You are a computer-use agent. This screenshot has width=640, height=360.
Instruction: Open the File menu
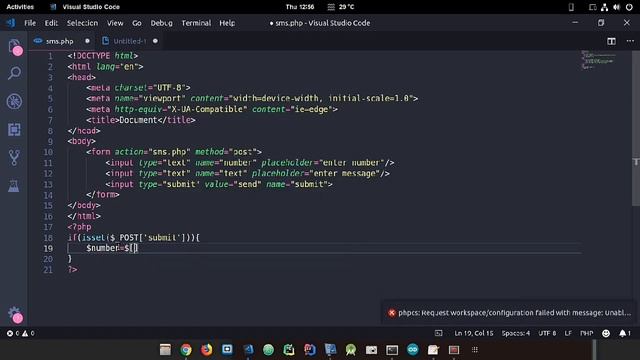pyautogui.click(x=30, y=23)
